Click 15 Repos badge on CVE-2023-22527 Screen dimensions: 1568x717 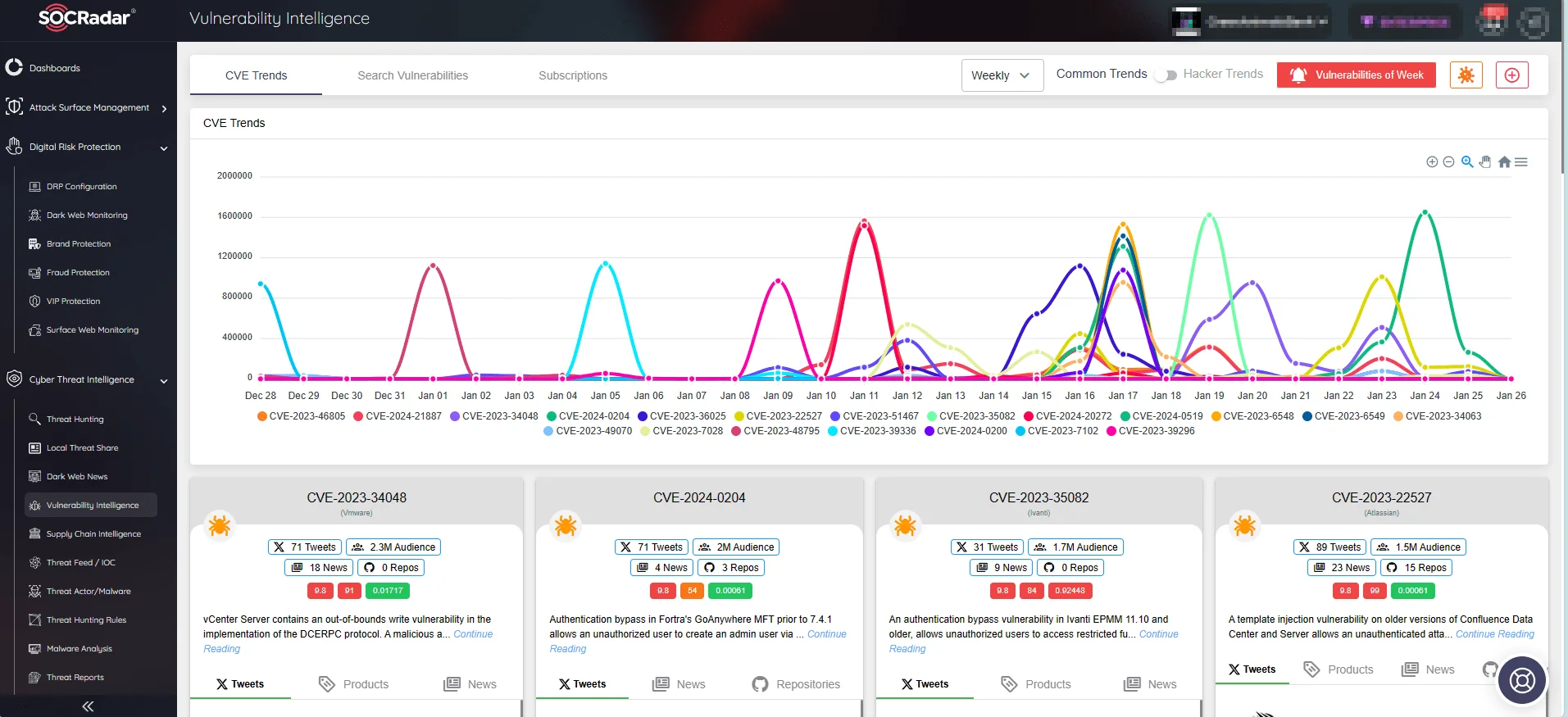1416,568
